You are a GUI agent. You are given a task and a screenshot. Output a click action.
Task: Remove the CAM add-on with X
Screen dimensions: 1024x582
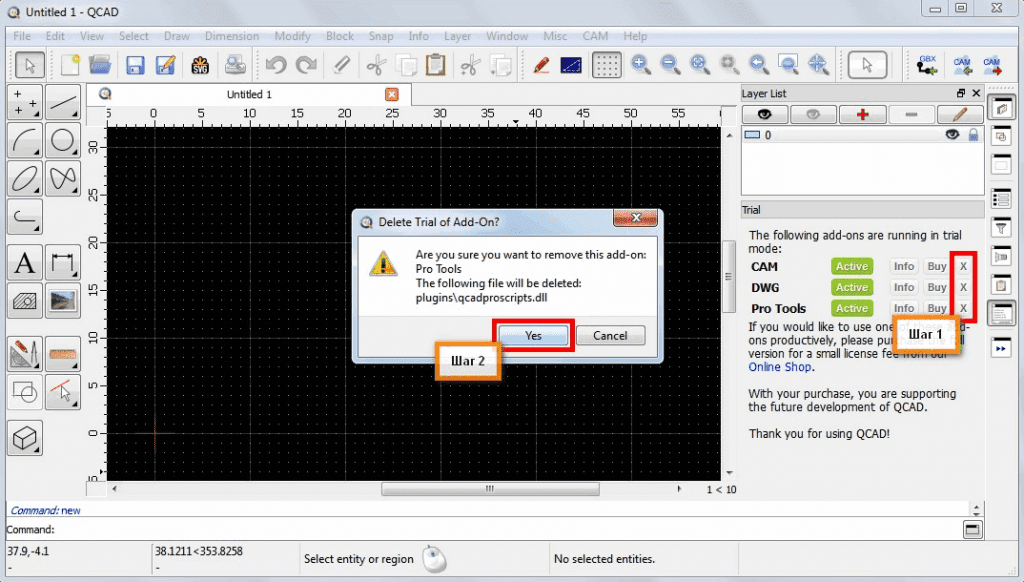(963, 267)
